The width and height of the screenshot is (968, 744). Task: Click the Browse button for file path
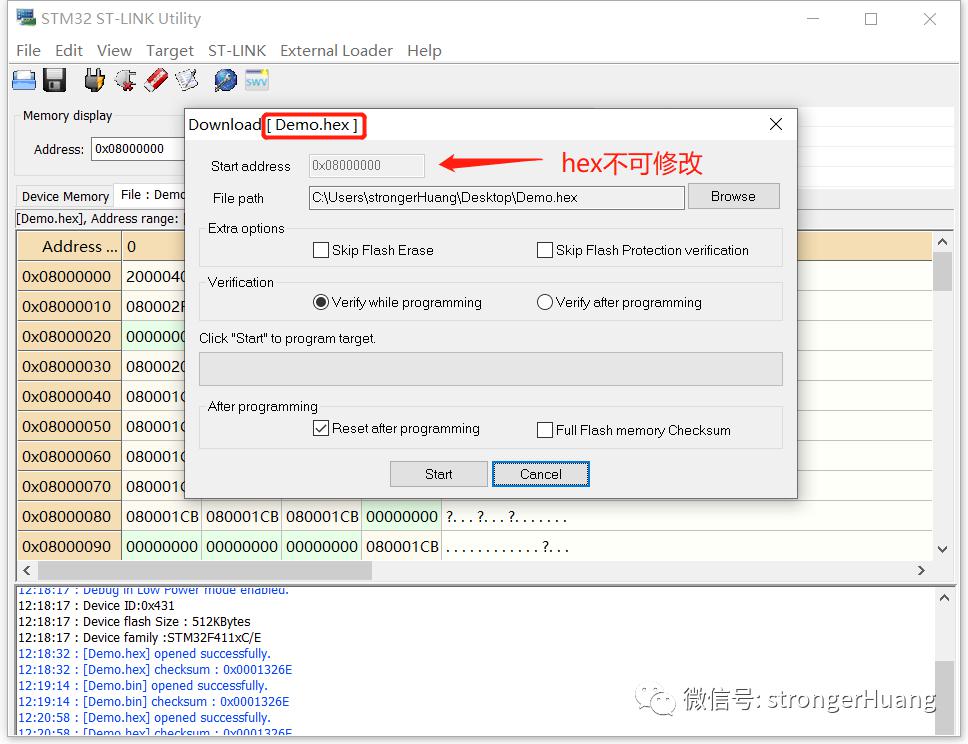coord(733,196)
